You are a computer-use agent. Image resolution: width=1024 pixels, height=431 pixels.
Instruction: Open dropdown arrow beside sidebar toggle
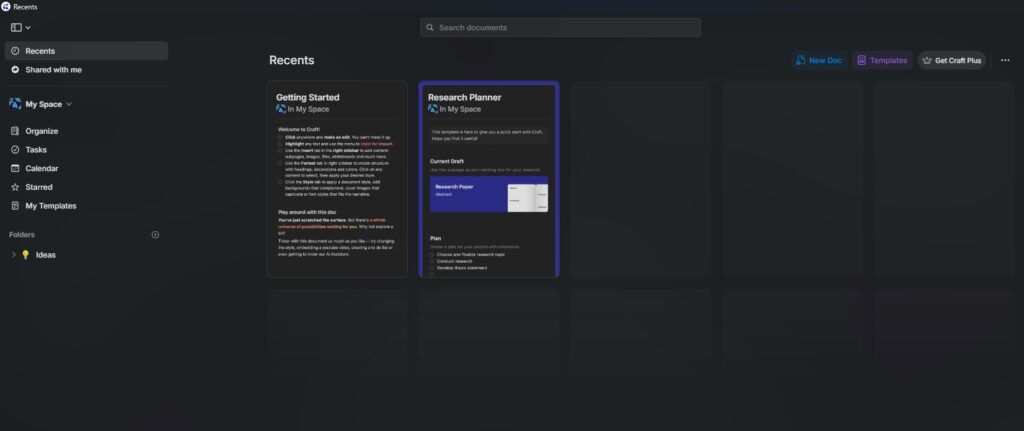click(x=28, y=27)
